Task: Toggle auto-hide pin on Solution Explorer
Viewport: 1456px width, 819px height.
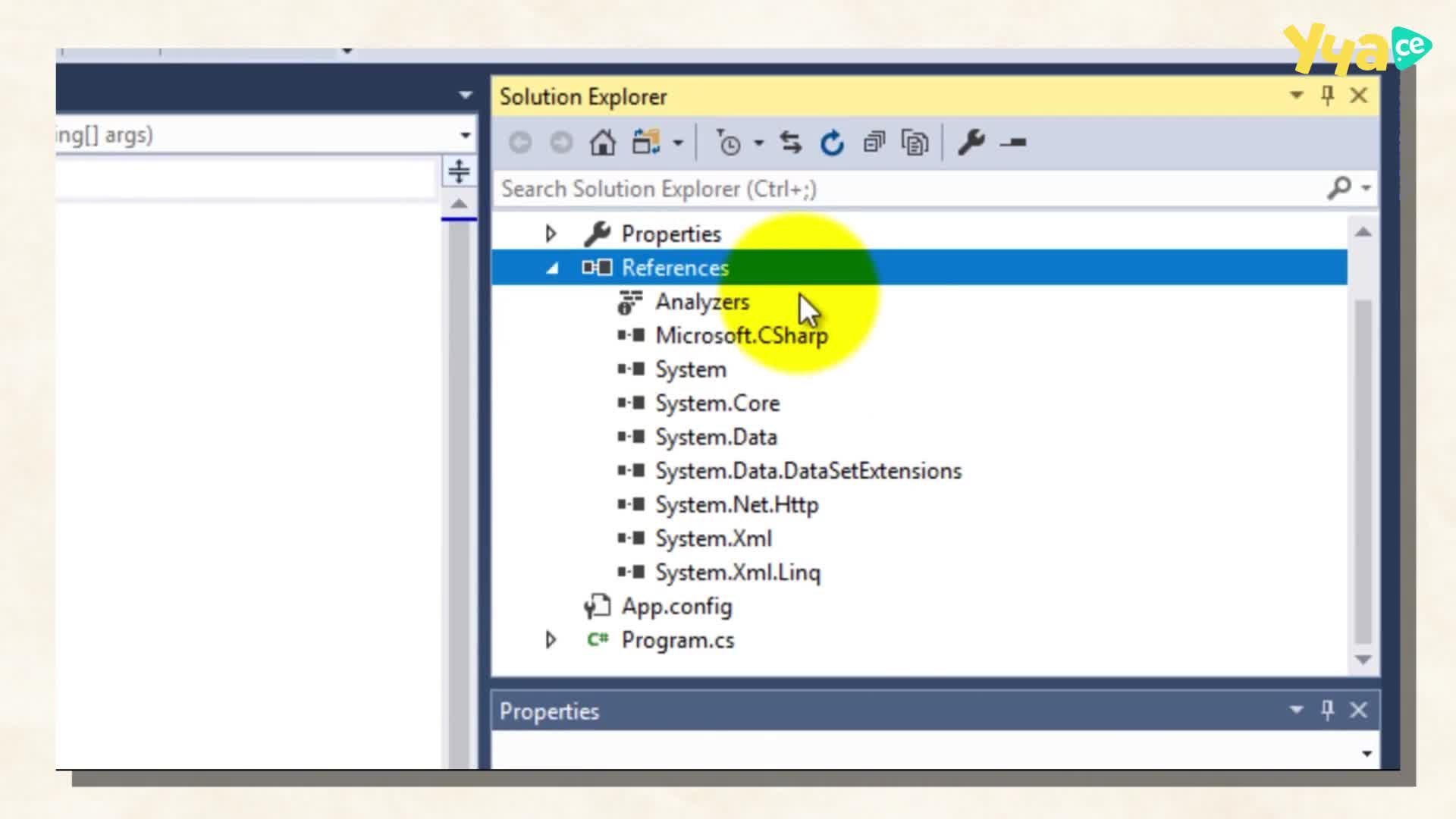Action: (1327, 96)
